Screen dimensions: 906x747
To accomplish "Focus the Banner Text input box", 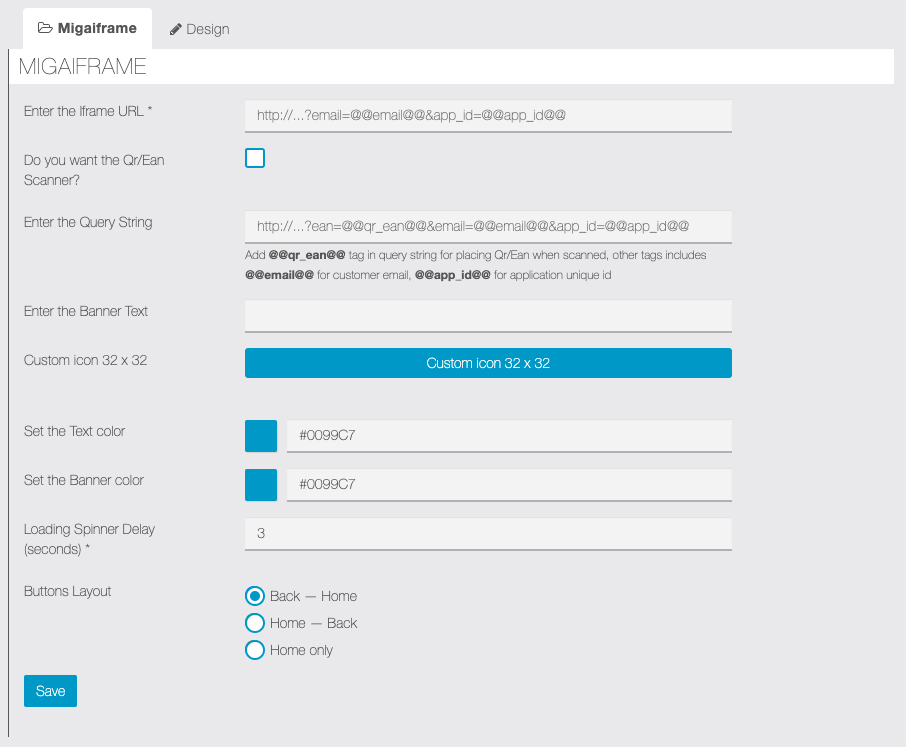I will (x=488, y=315).
